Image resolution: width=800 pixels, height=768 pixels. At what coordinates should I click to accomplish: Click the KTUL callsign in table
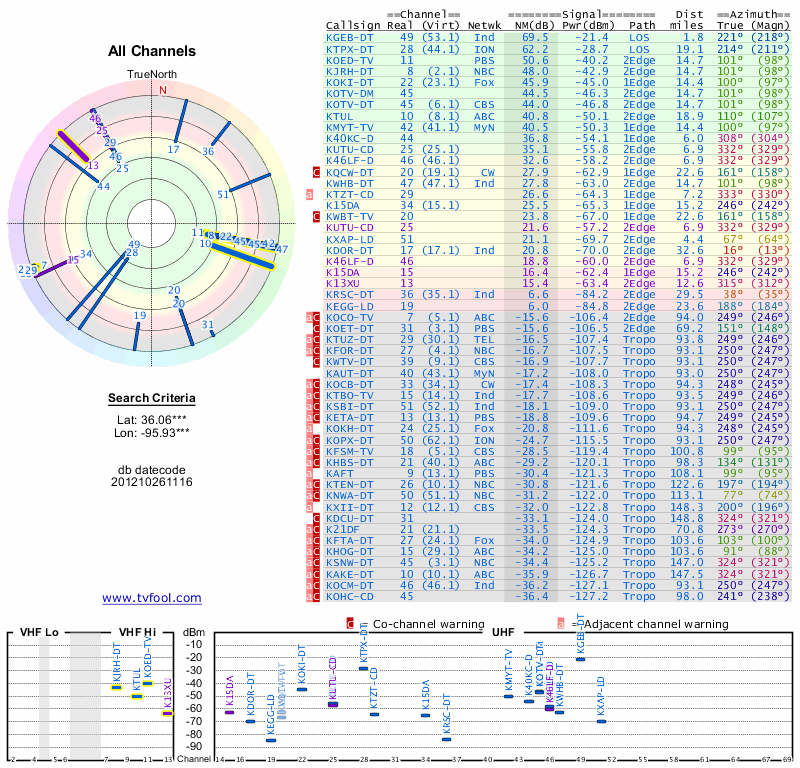point(339,116)
